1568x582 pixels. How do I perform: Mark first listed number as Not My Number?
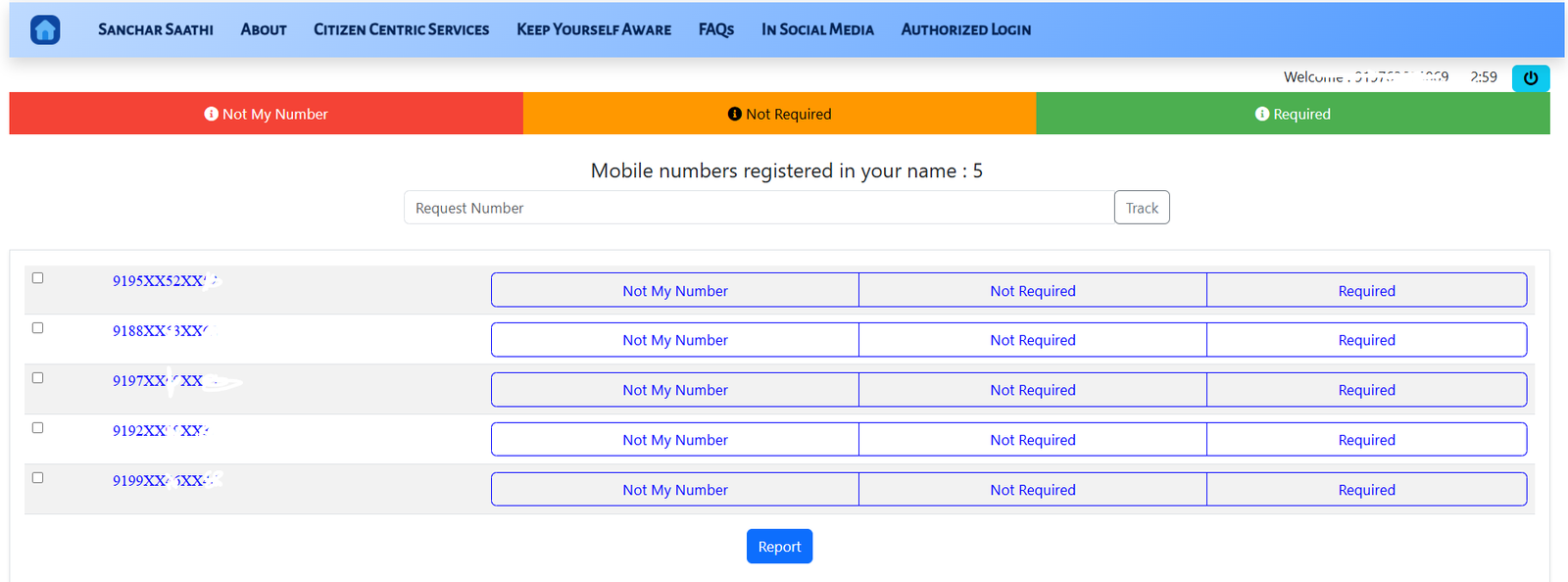[x=675, y=291]
